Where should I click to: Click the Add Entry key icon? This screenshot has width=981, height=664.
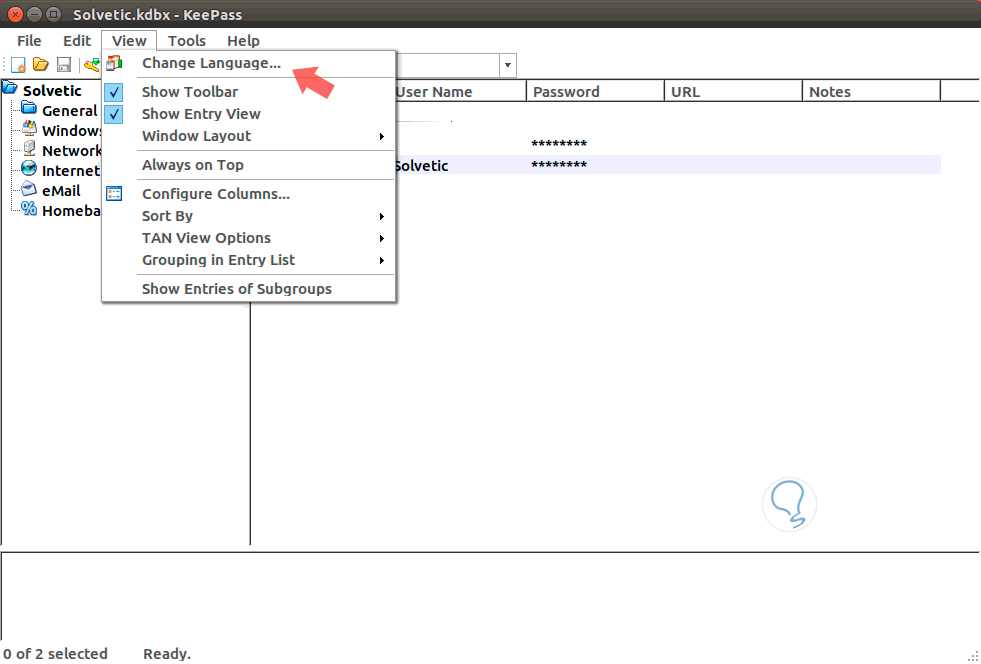pyautogui.click(x=93, y=64)
